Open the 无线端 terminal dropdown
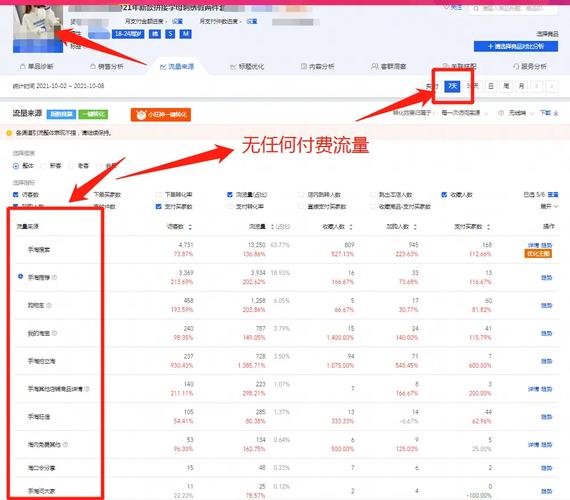Viewport: 570px width, 500px height. click(x=521, y=113)
